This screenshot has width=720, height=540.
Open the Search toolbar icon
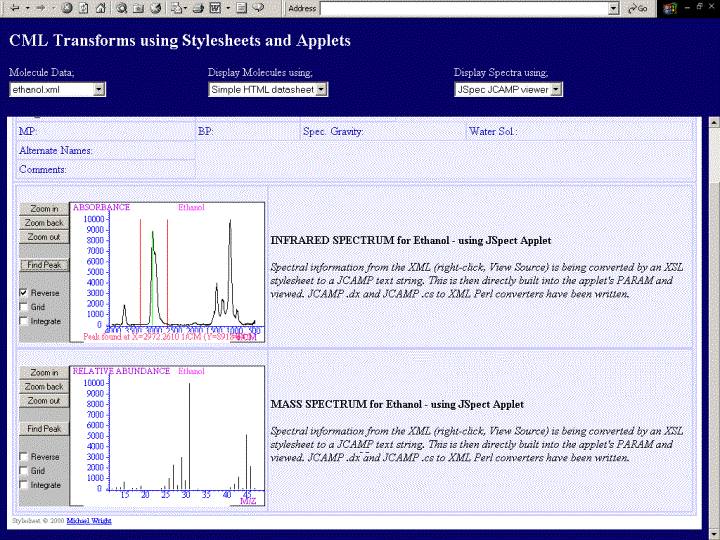(121, 8)
